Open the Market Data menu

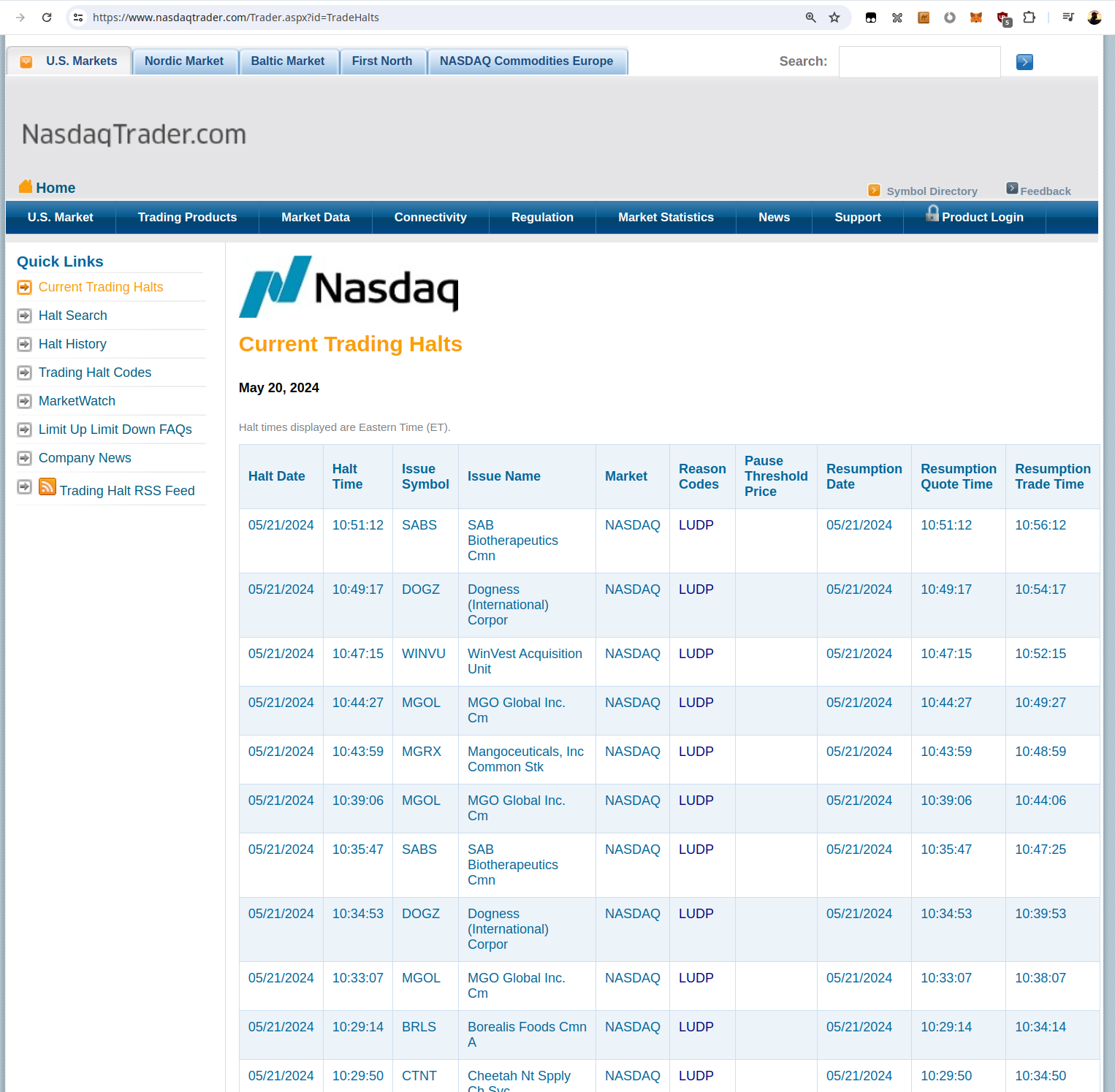[316, 218]
